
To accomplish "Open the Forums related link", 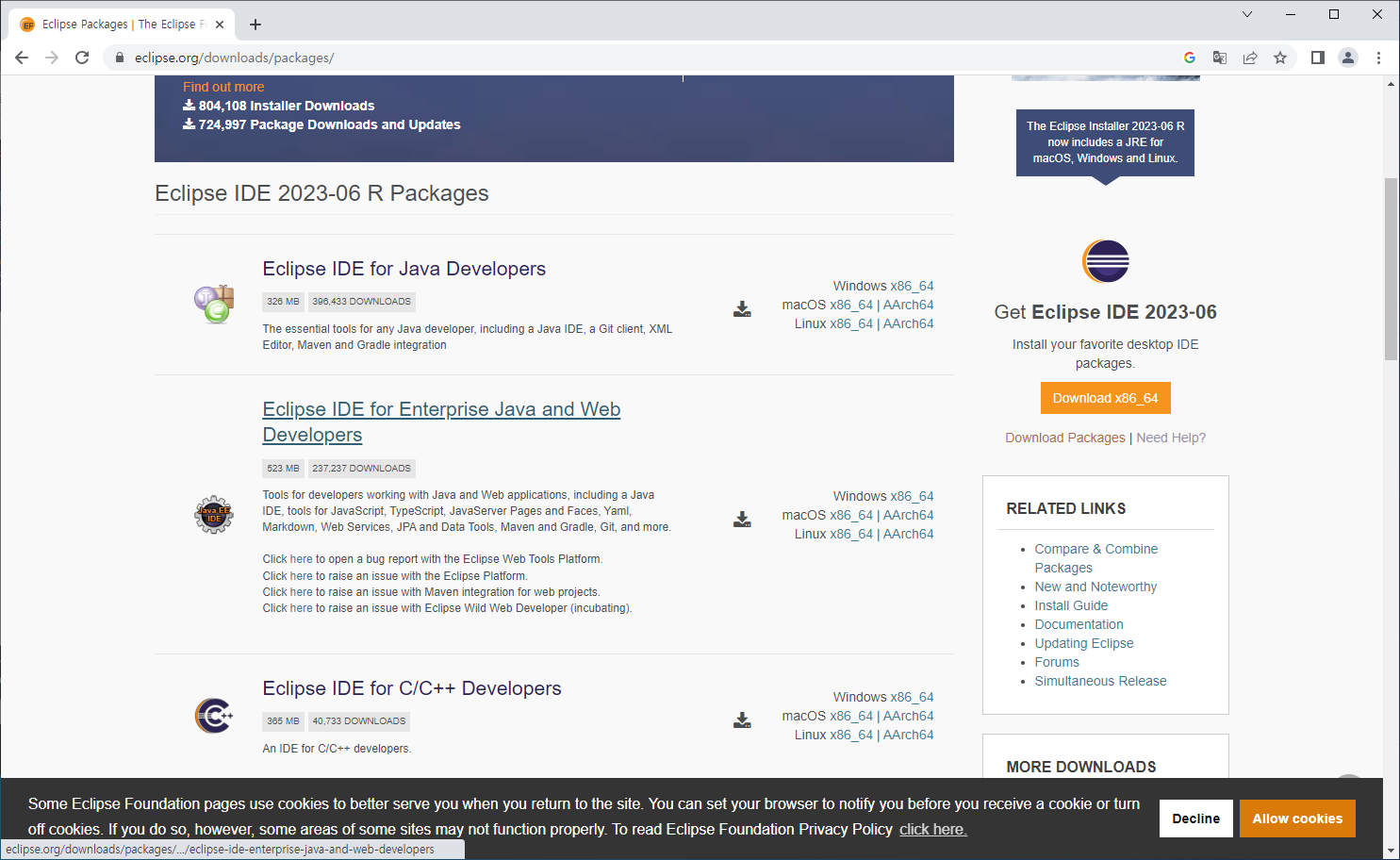I will point(1057,662).
